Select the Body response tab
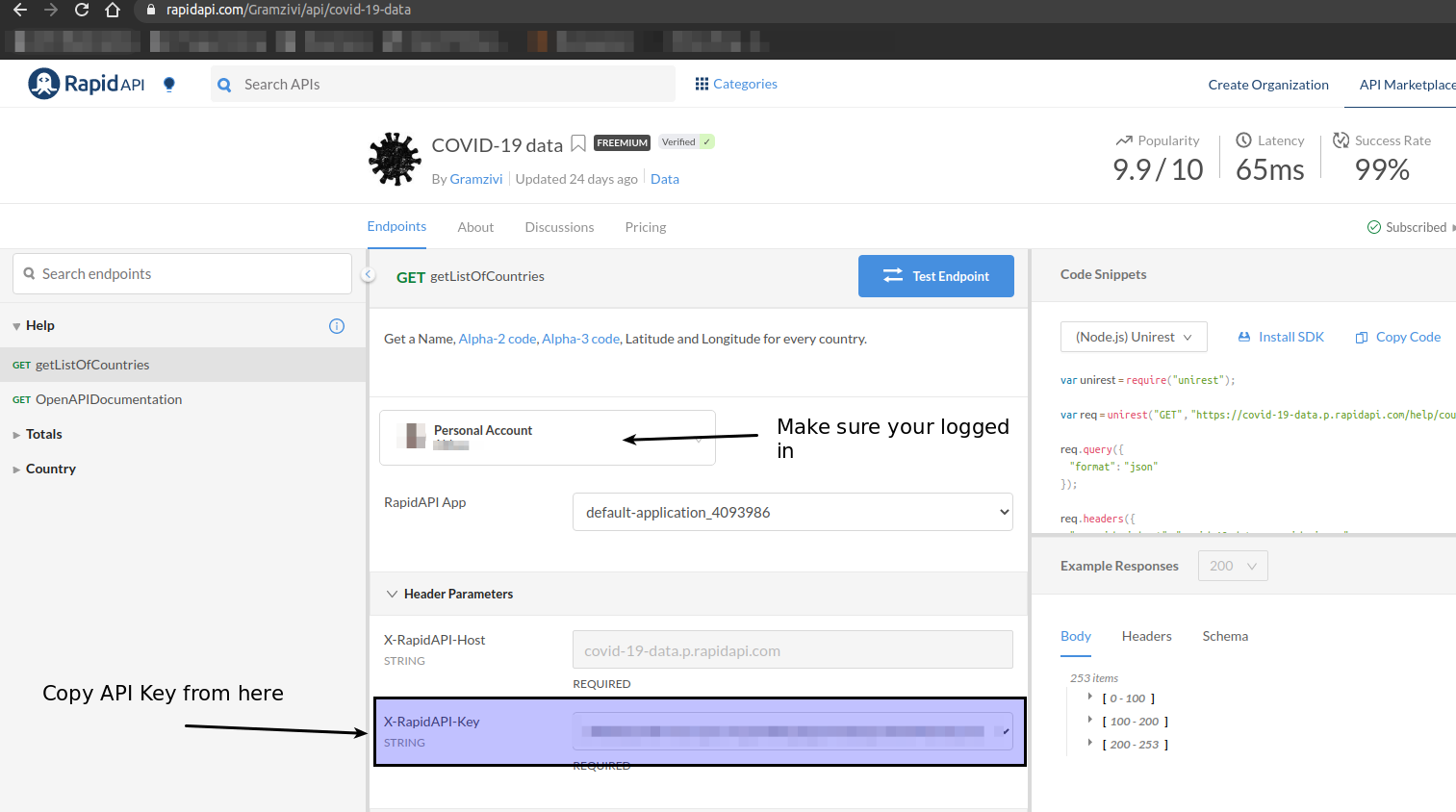The height and width of the screenshot is (812, 1456). 1076,636
